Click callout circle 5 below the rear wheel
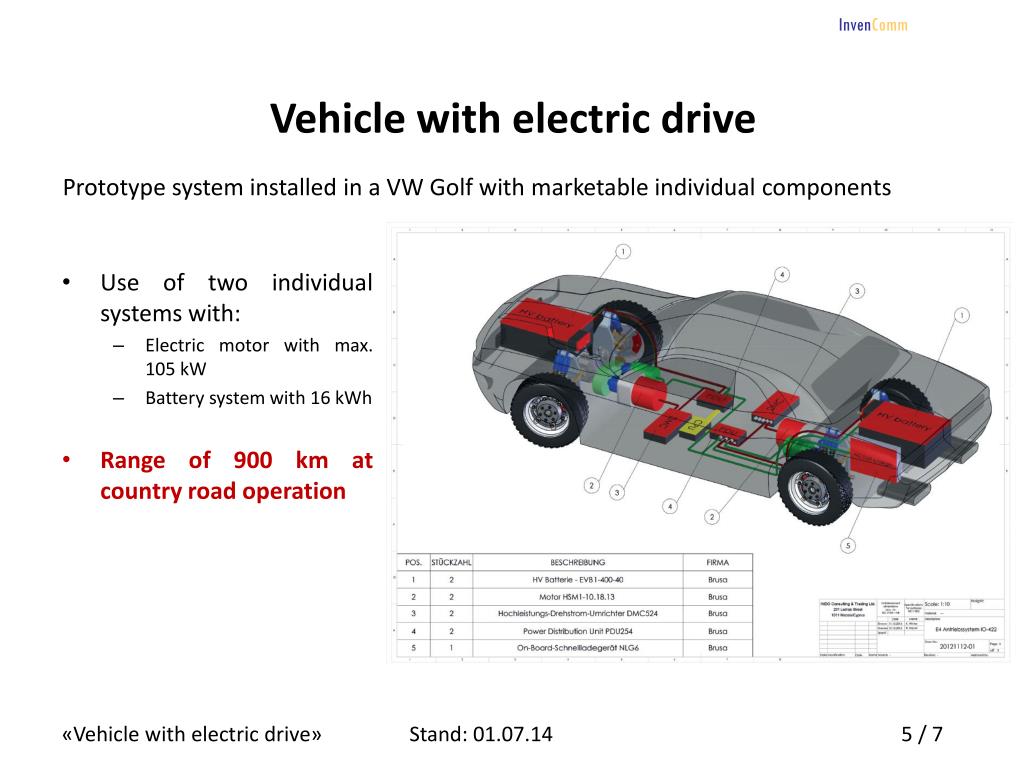The width and height of the screenshot is (1024, 768). (x=848, y=546)
